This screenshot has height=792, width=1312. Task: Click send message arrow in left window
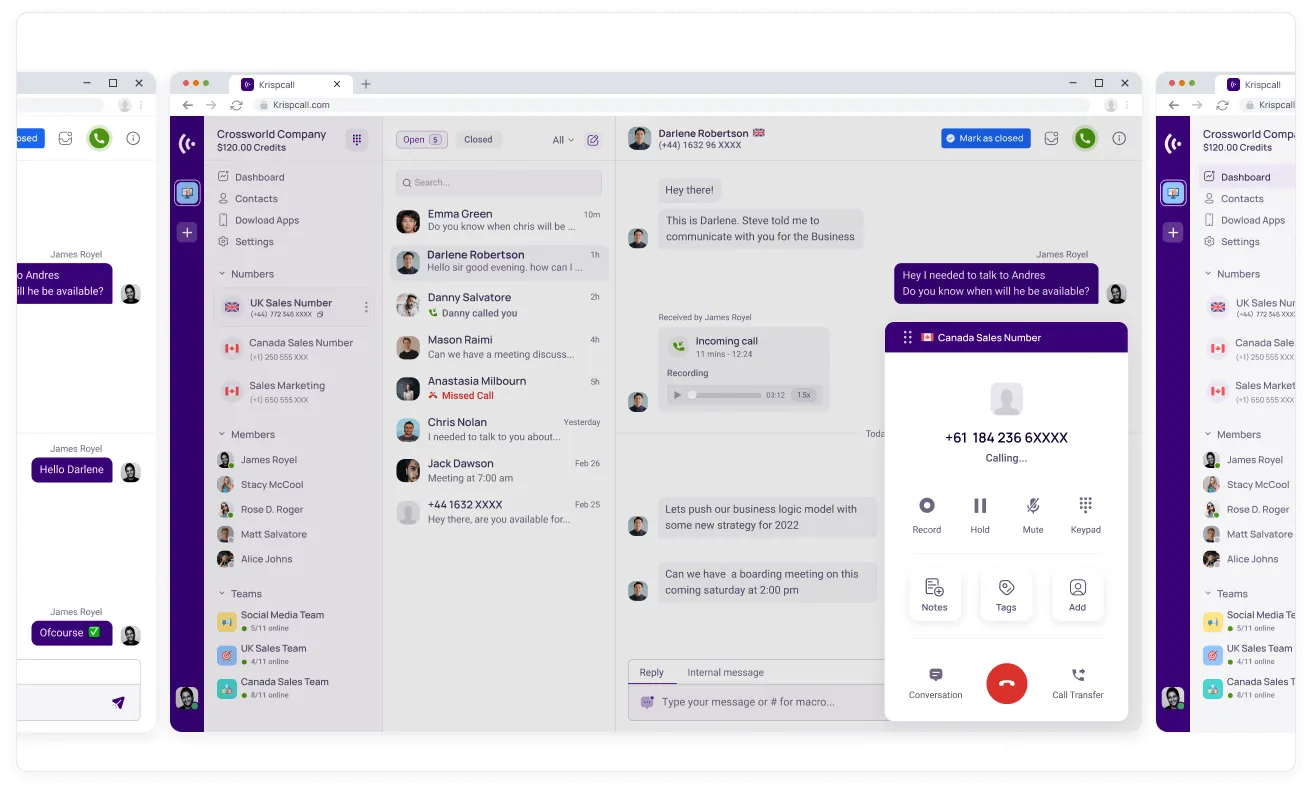[118, 703]
